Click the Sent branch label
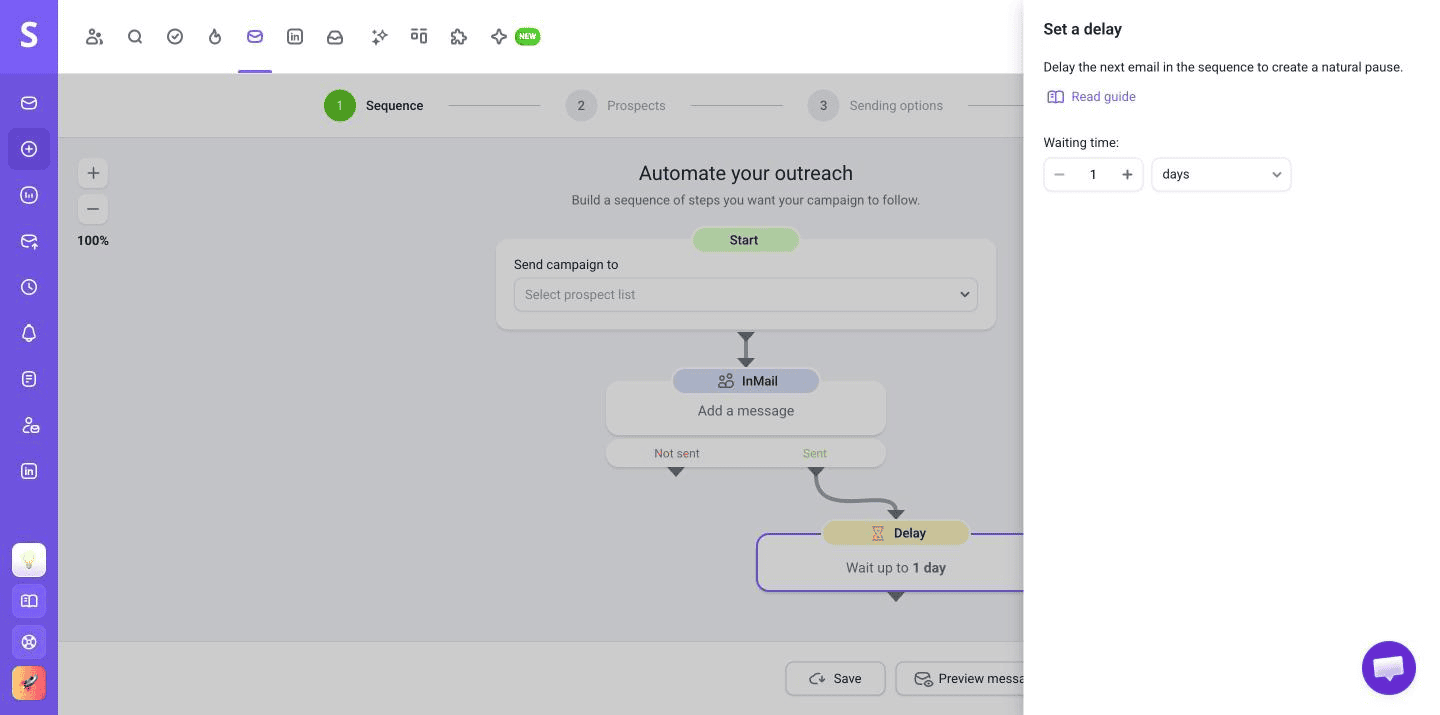The width and height of the screenshot is (1440, 715). 815,454
